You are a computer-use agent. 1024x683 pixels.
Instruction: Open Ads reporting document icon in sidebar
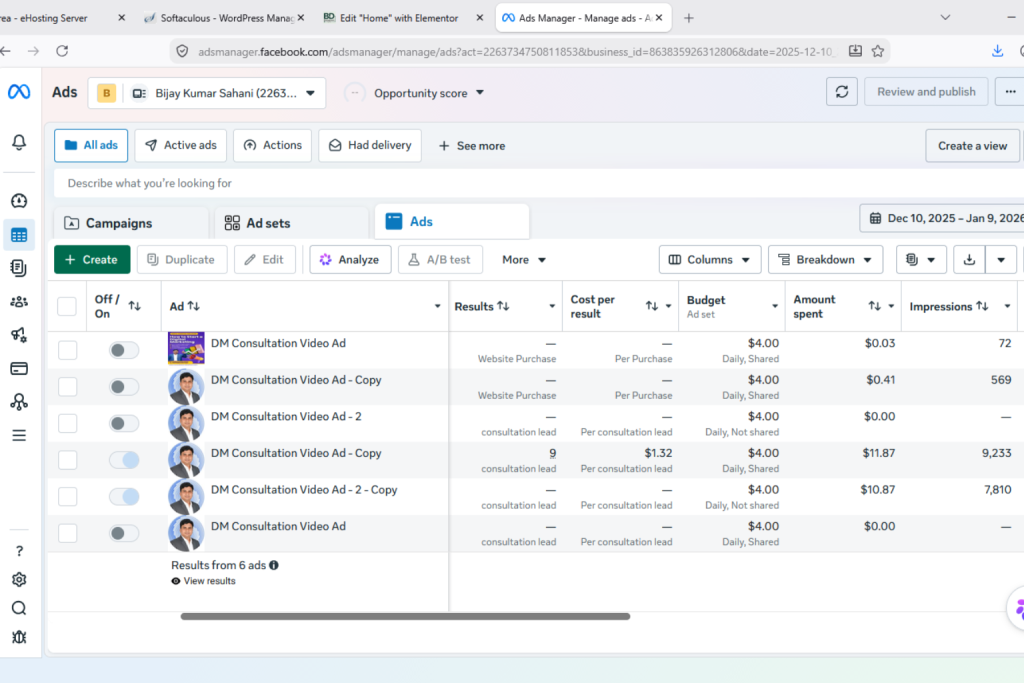coord(19,268)
